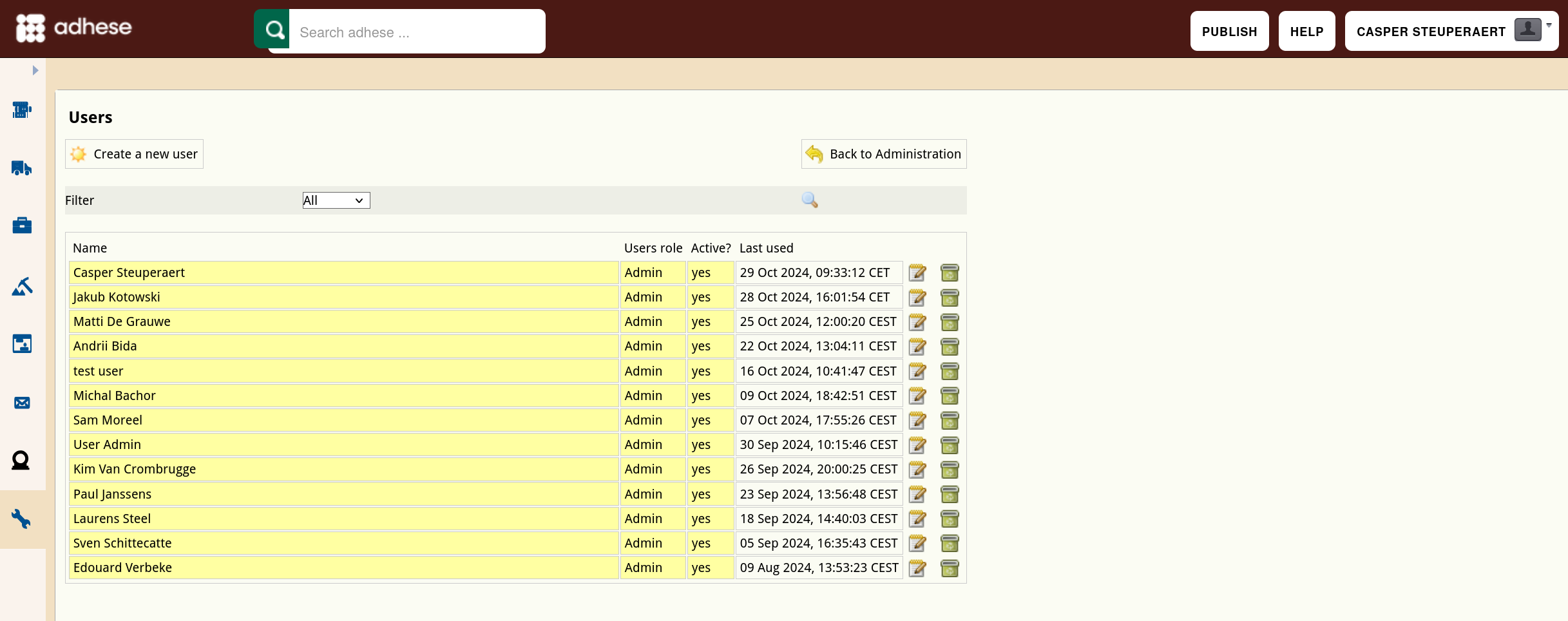Click the PUBLISH menu button
The width and height of the screenshot is (1568, 621).
coord(1229,31)
